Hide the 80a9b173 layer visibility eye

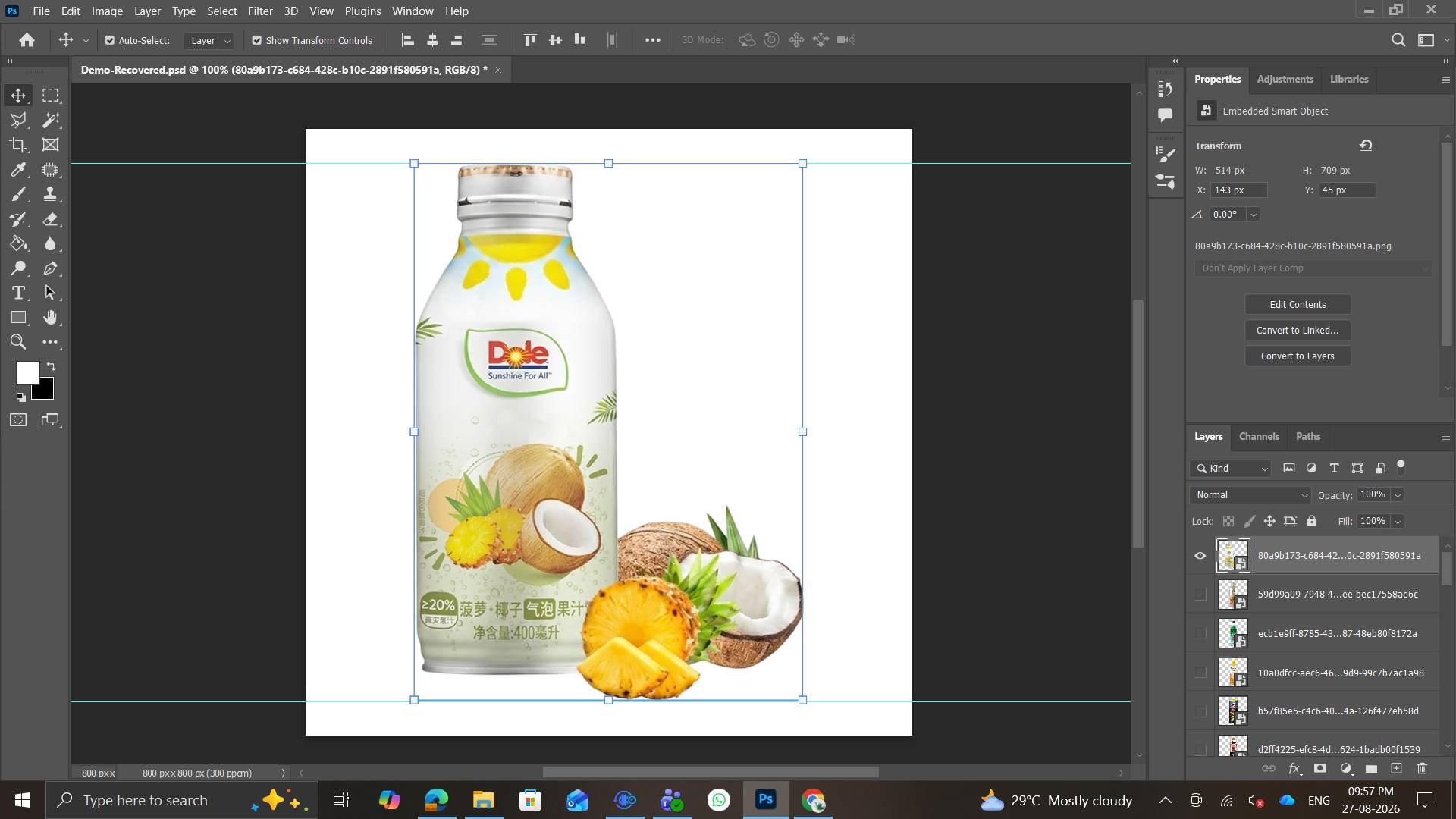point(1200,556)
